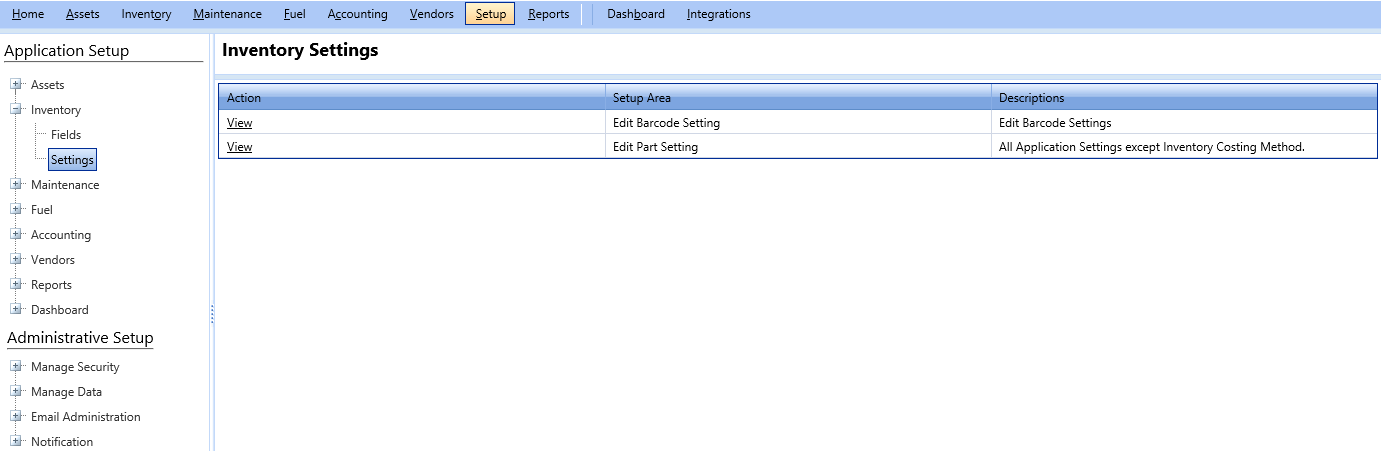Image resolution: width=1381 pixels, height=451 pixels.
Task: Click the sidebar splitter handle
Action: click(x=212, y=314)
